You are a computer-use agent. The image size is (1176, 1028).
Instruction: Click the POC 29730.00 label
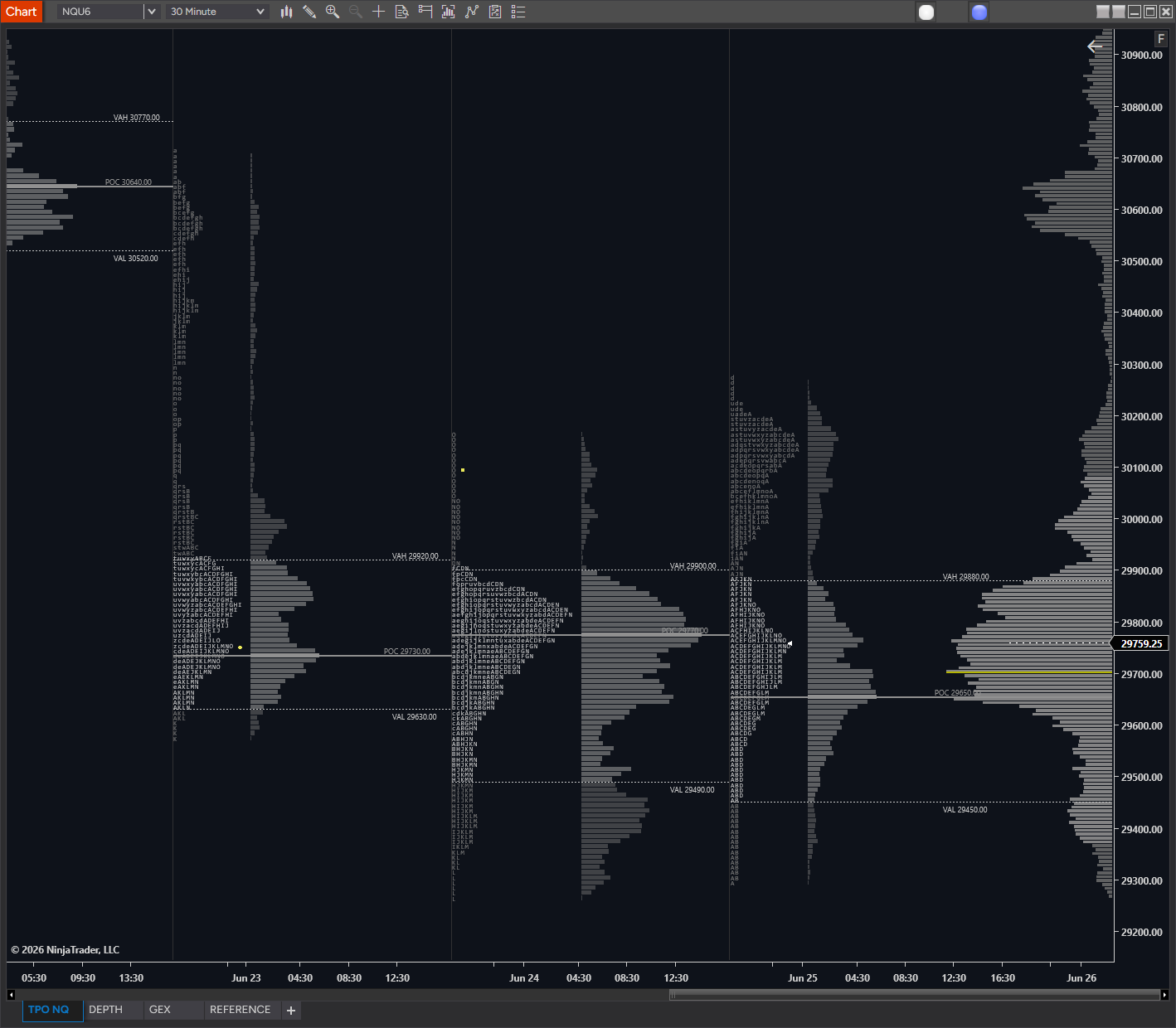407,652
